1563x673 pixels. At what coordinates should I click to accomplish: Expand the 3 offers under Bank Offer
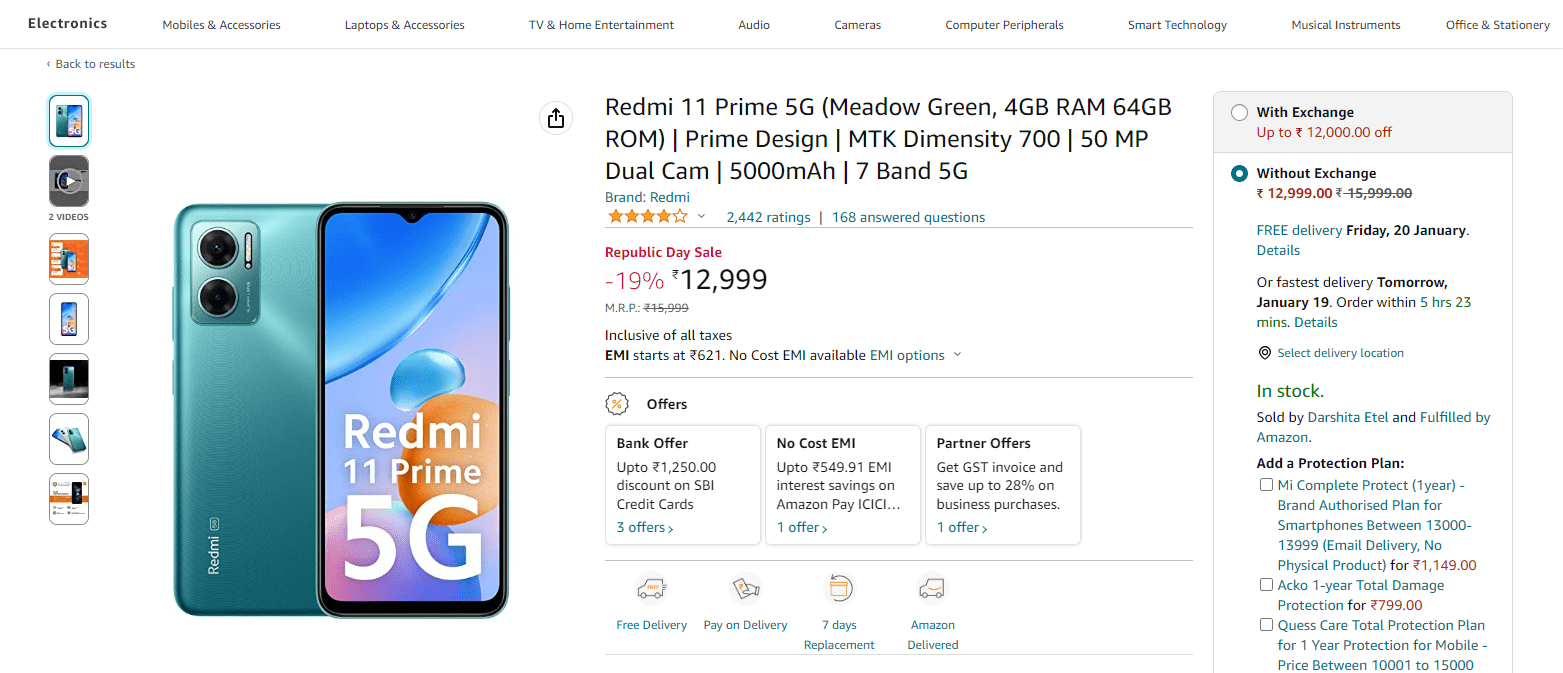coord(641,527)
